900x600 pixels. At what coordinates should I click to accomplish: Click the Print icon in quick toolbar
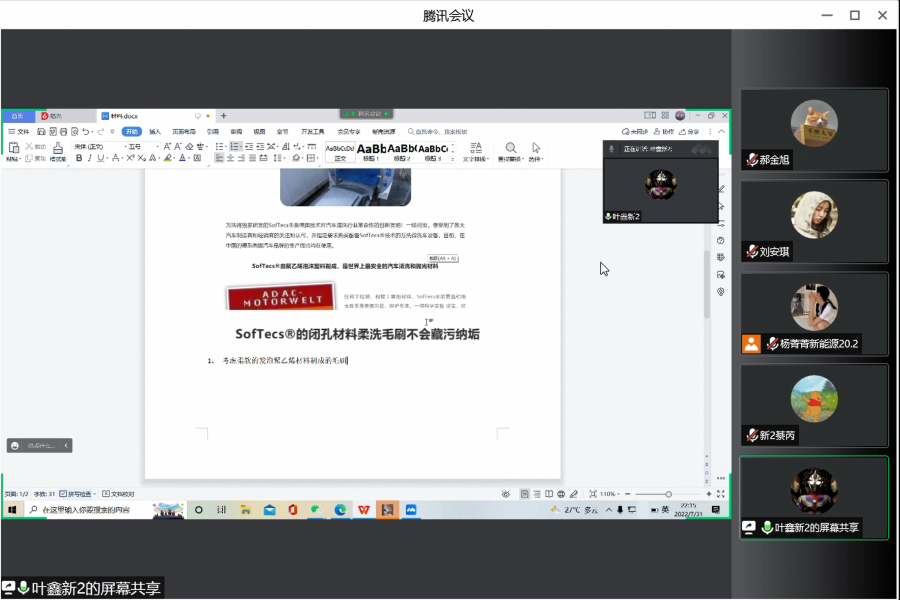point(63,131)
